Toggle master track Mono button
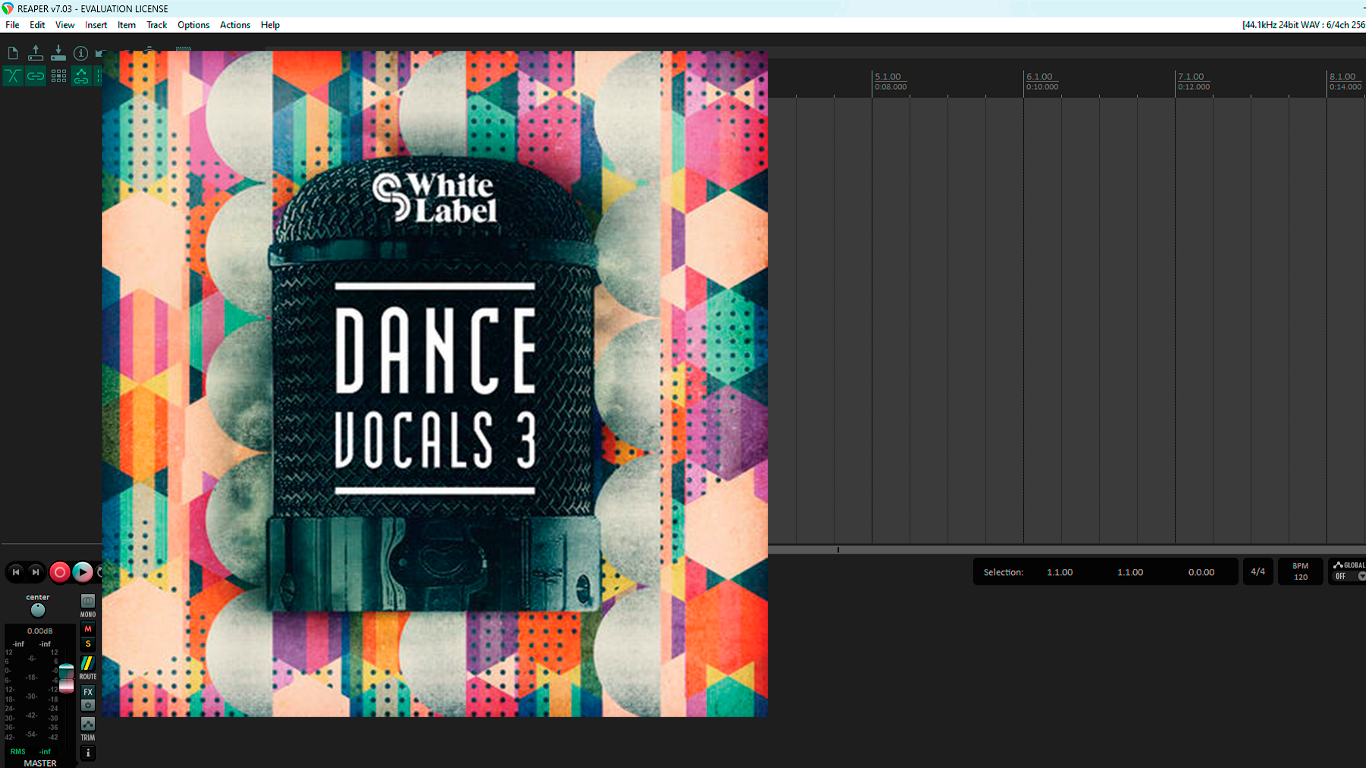The width and height of the screenshot is (1366, 768). pos(88,601)
